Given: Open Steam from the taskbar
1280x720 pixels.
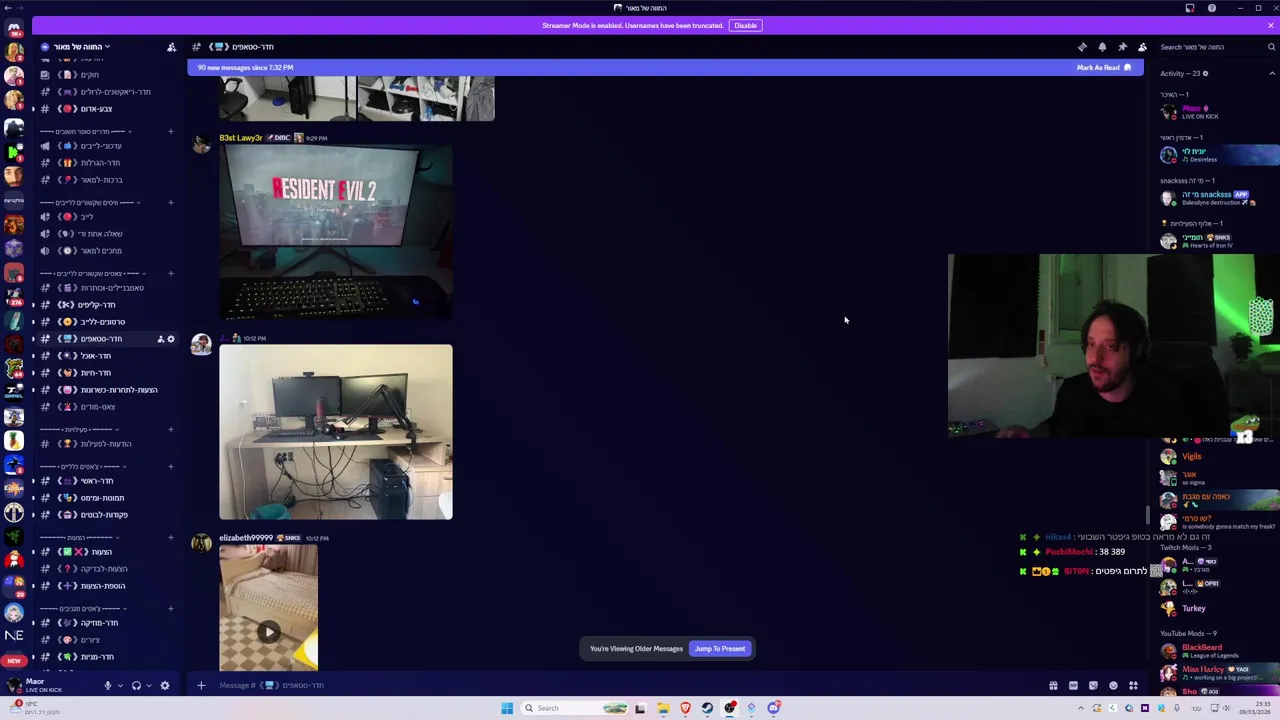Looking at the screenshot, I should [707, 708].
